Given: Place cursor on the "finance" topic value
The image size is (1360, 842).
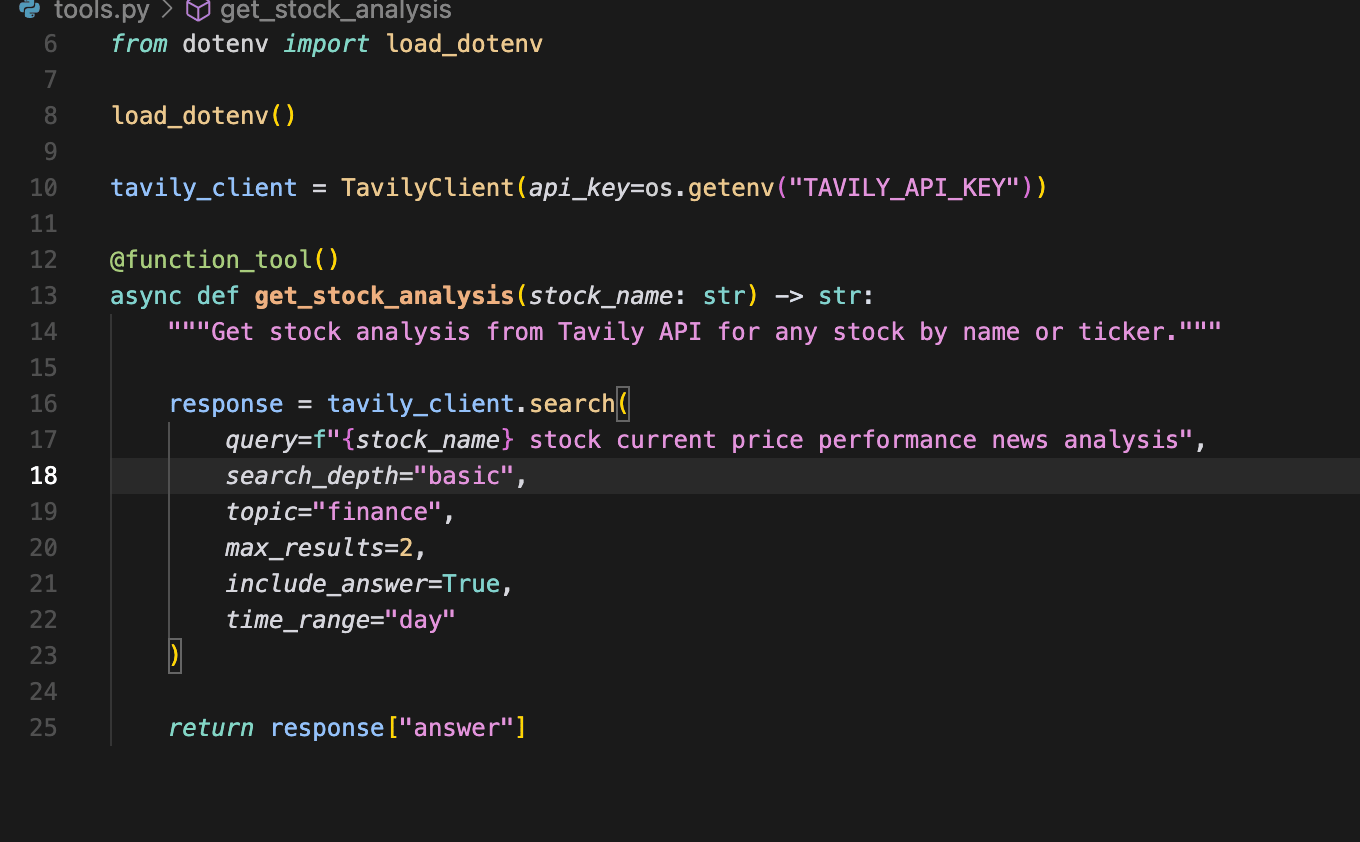Looking at the screenshot, I should click(x=377, y=512).
